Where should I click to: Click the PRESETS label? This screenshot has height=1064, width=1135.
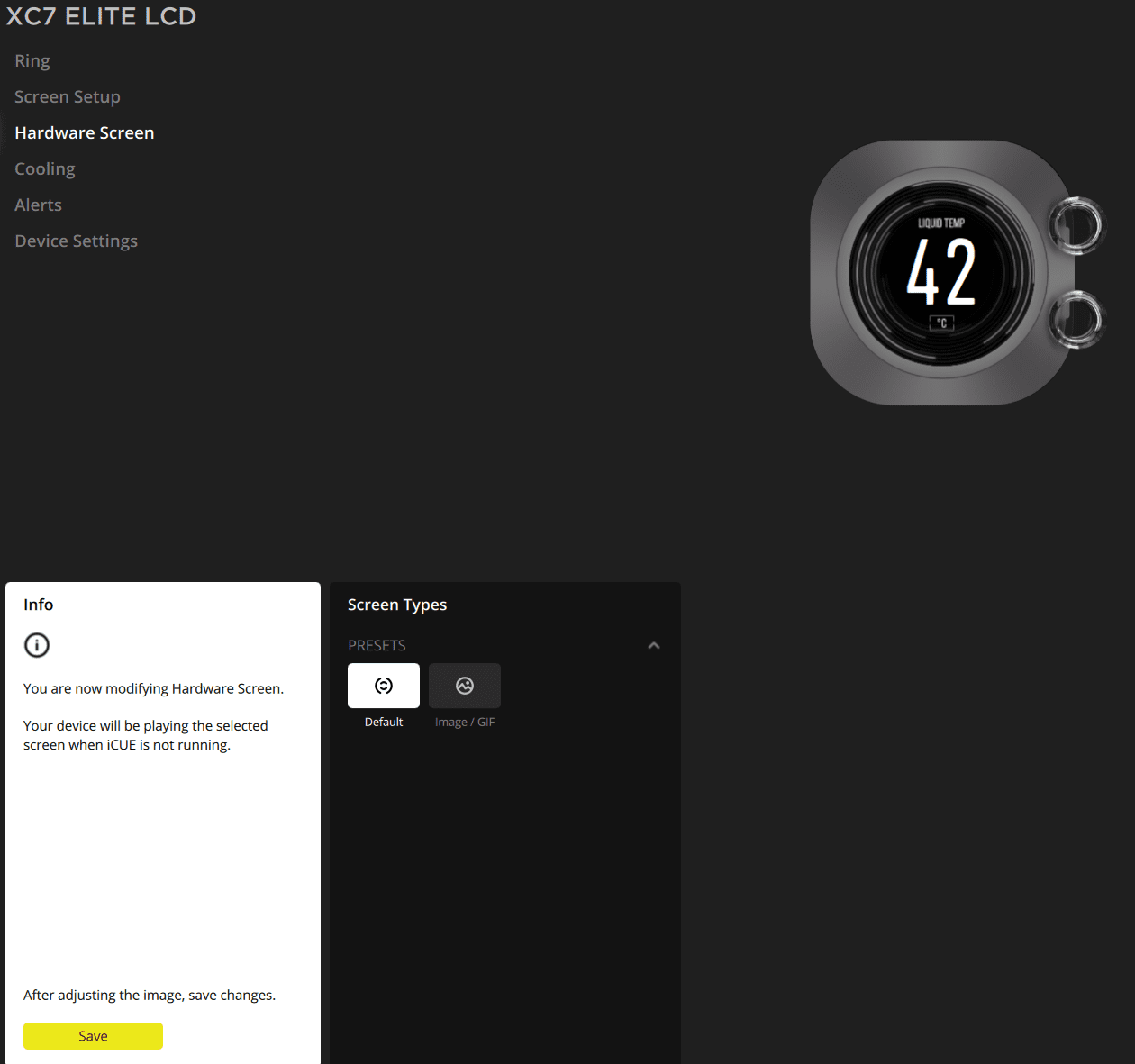click(x=377, y=645)
